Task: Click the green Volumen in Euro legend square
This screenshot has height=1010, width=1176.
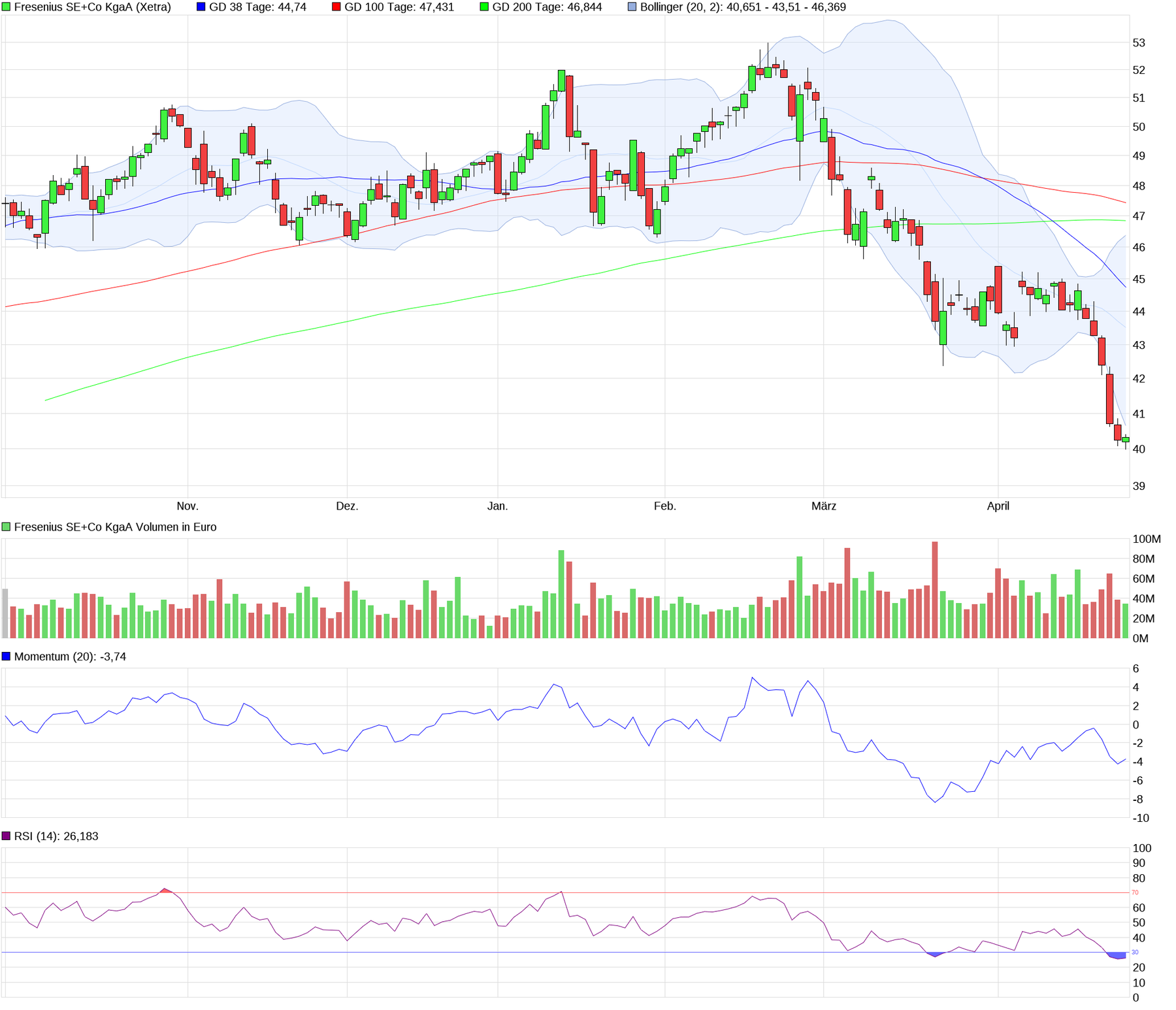Action: point(7,527)
